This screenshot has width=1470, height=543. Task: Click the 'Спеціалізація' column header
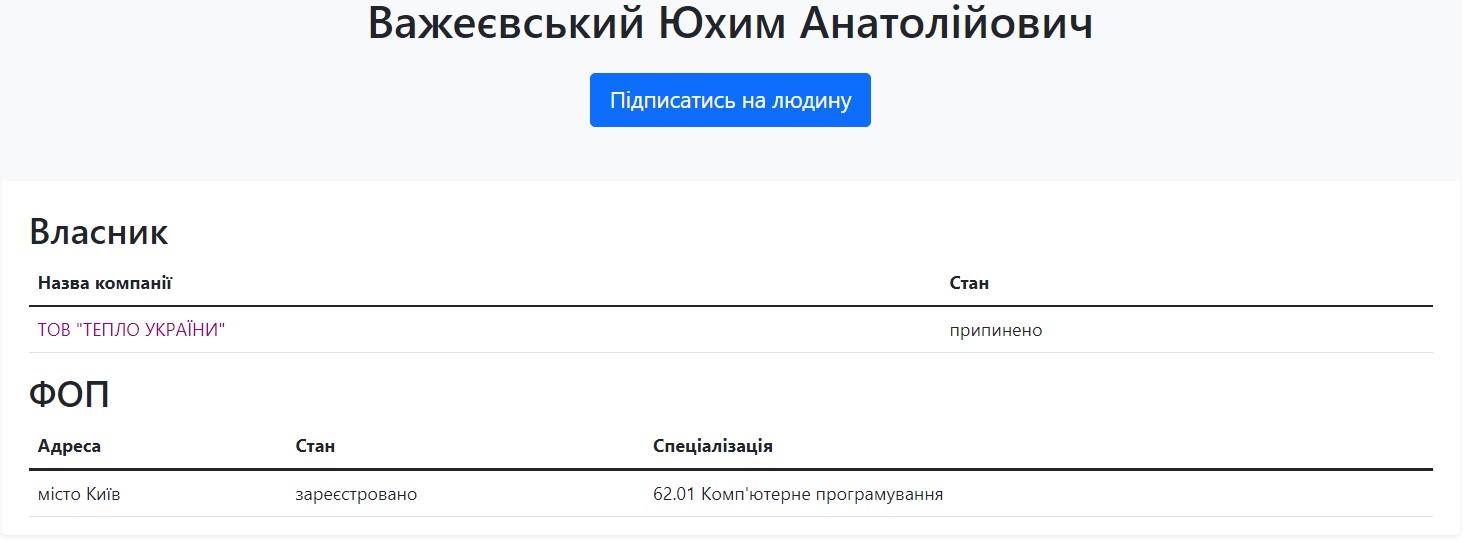[713, 446]
